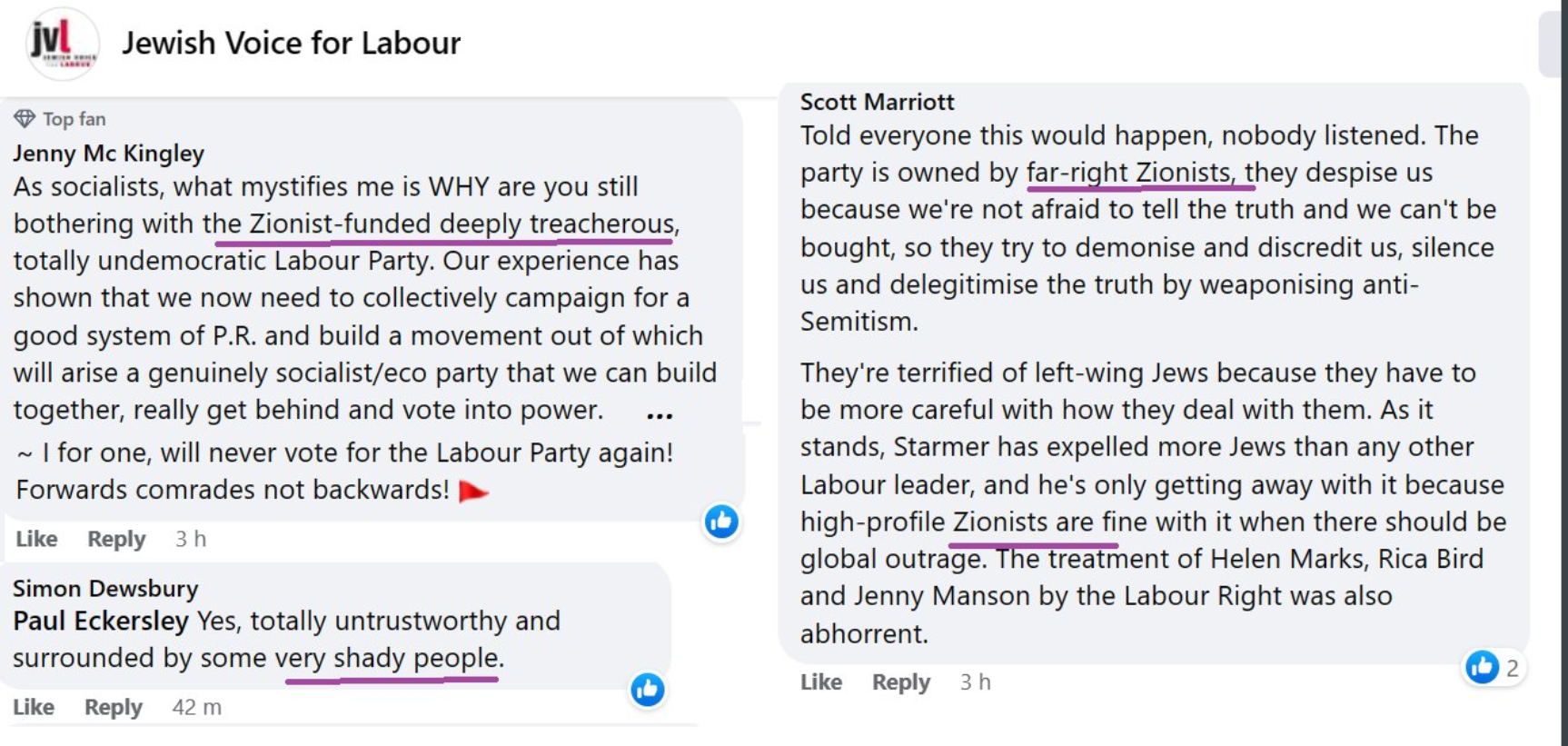Screen dimensions: 1568x746
Task: View thumbs-up reactions on Jenny's comment
Action: [721, 522]
